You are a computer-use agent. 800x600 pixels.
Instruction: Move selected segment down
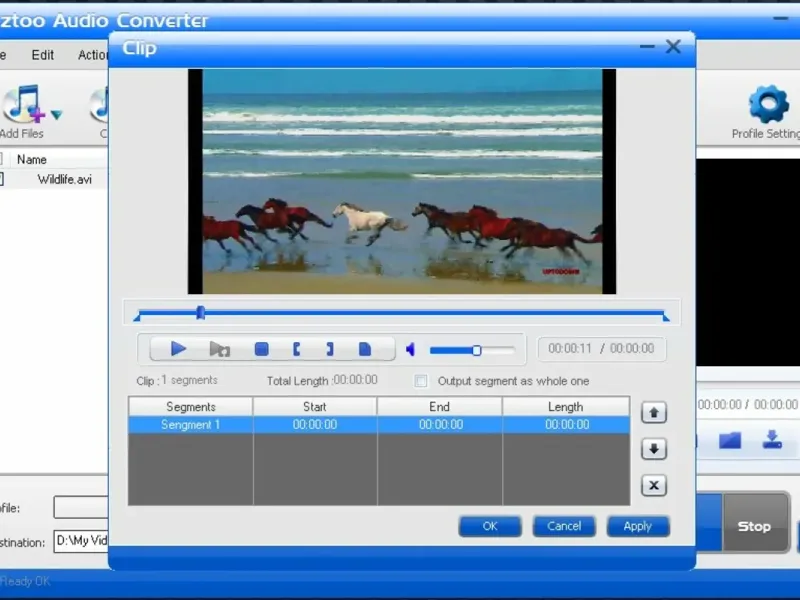[x=654, y=449]
